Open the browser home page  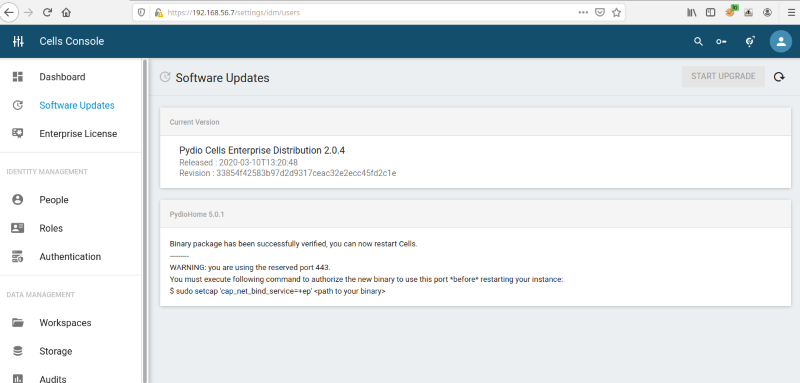point(66,12)
